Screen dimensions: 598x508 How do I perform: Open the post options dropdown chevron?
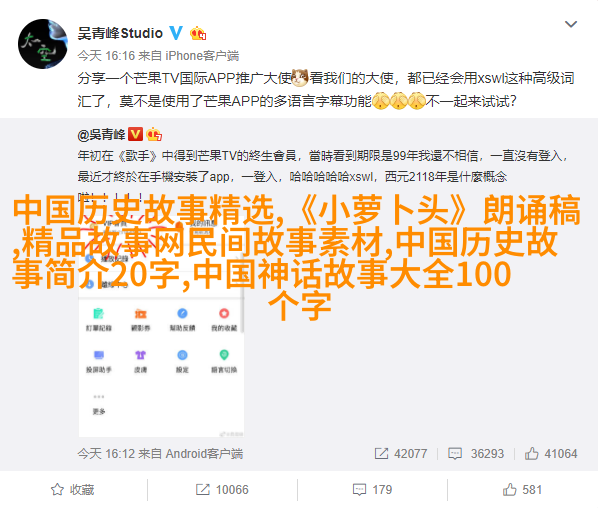(571, 24)
